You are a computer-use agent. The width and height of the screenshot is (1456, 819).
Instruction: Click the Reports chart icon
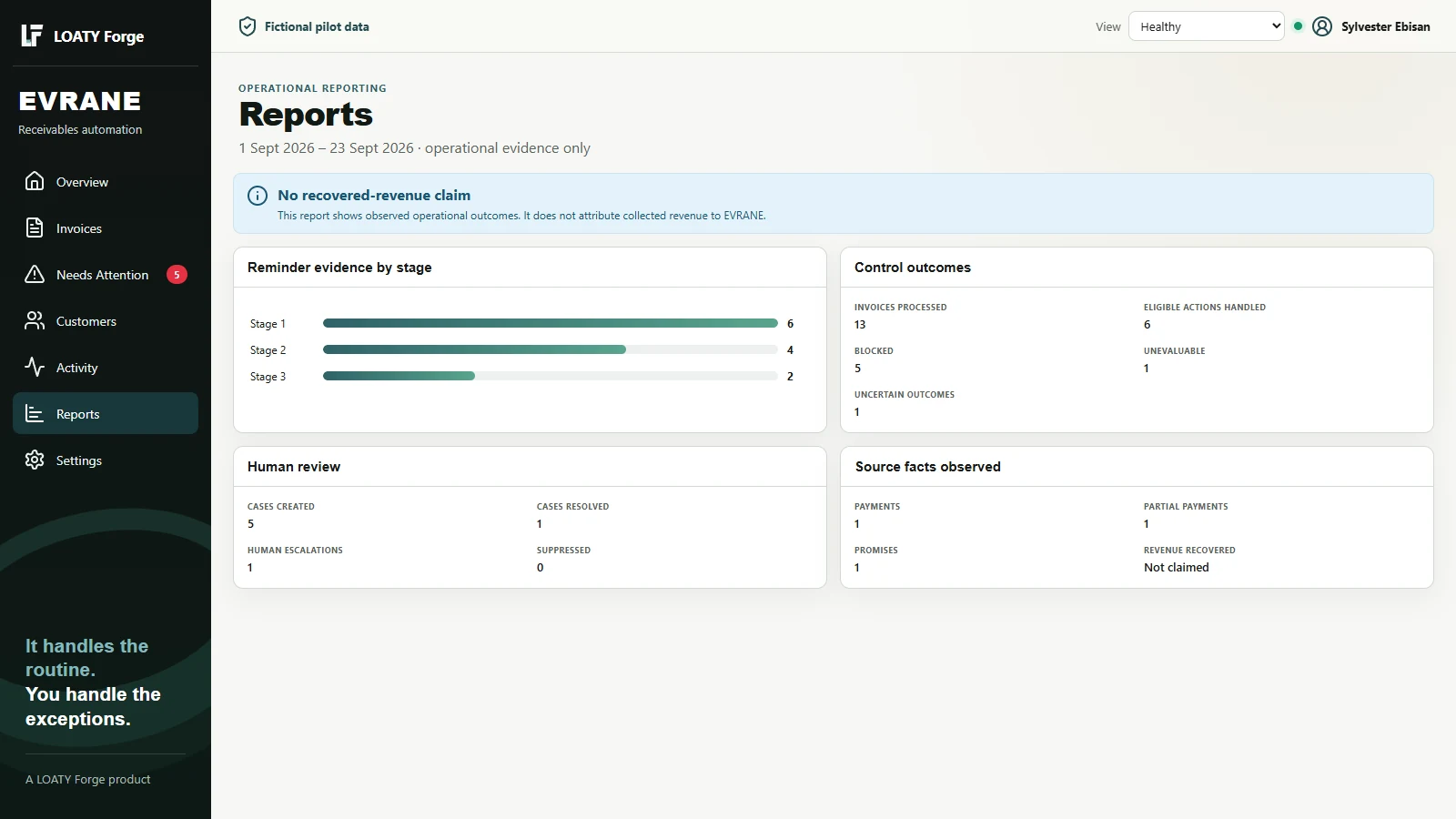35,413
